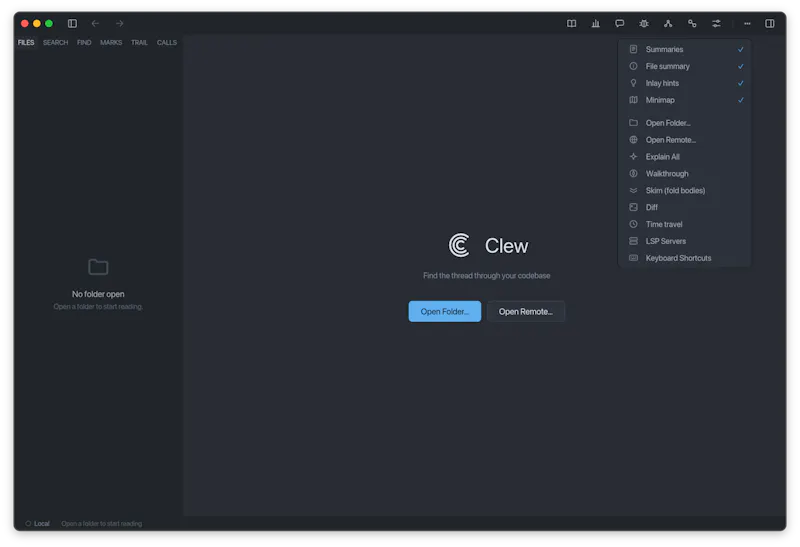Open the sliders settings icon
The width and height of the screenshot is (800, 547).
click(716, 23)
